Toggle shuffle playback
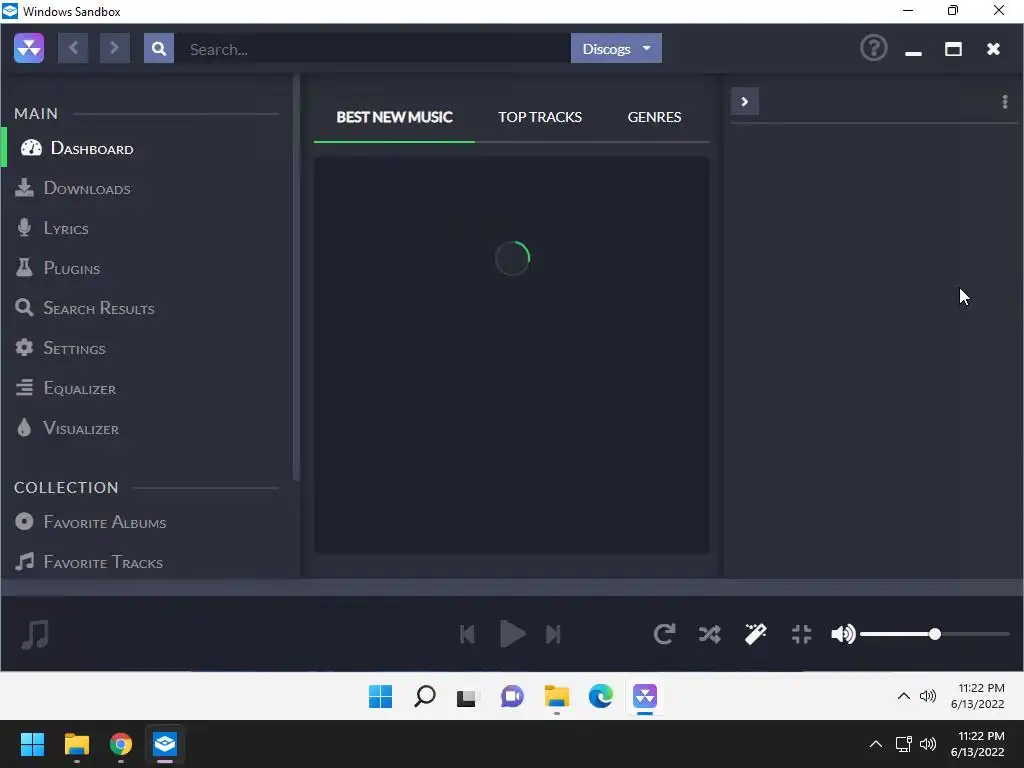Image resolution: width=1024 pixels, height=768 pixels. (x=710, y=633)
